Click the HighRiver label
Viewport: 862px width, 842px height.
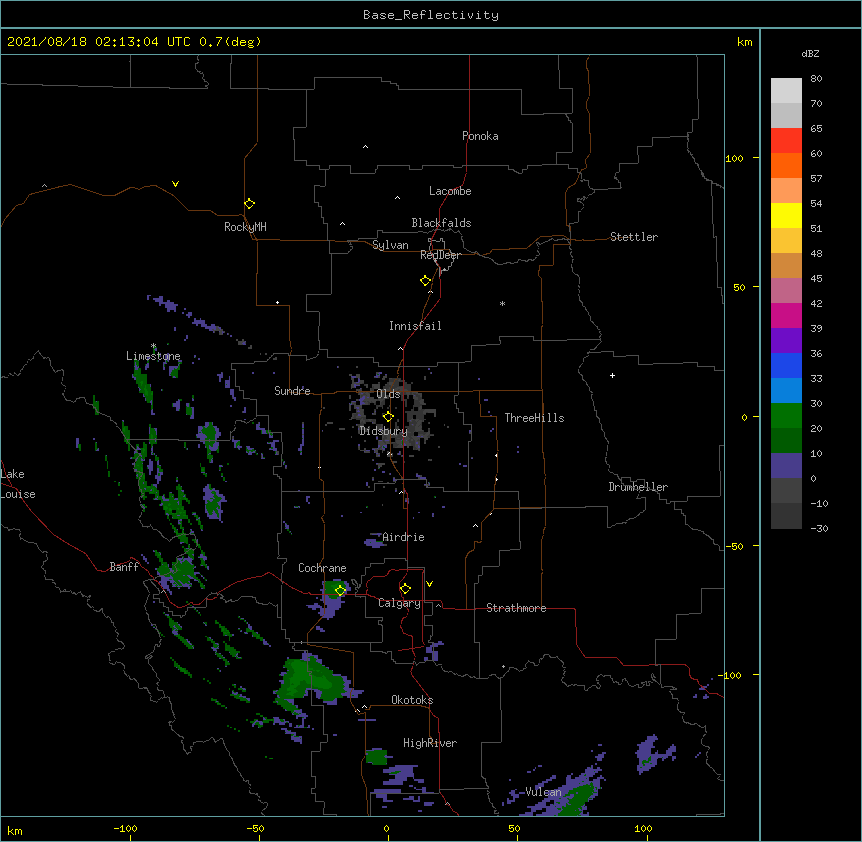click(x=430, y=743)
